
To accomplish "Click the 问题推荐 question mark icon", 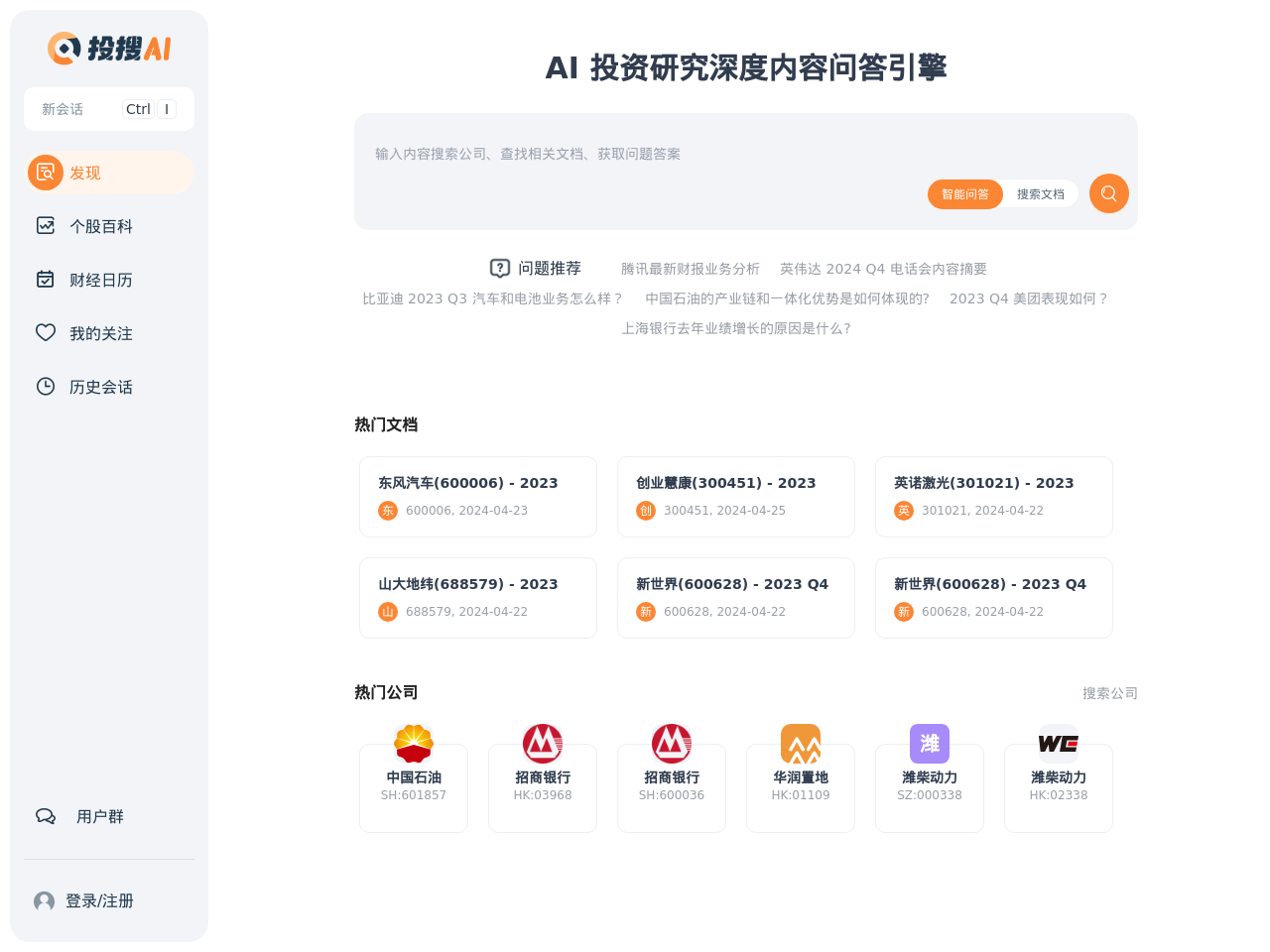I will 500,269.
